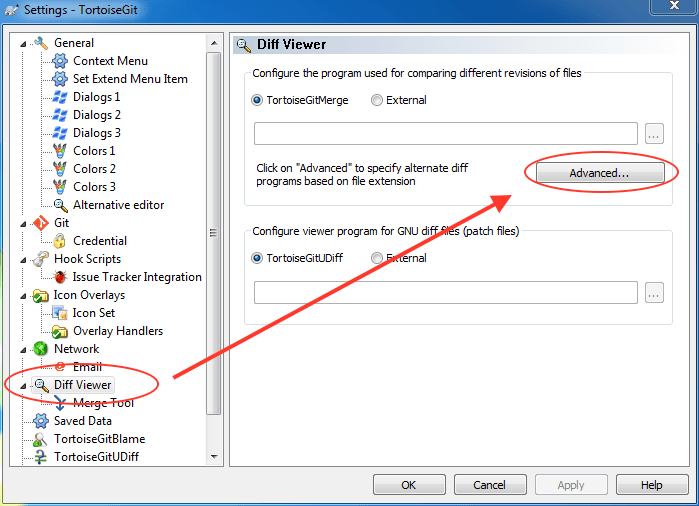Collapse the Diff Viewer tree node

(23, 386)
